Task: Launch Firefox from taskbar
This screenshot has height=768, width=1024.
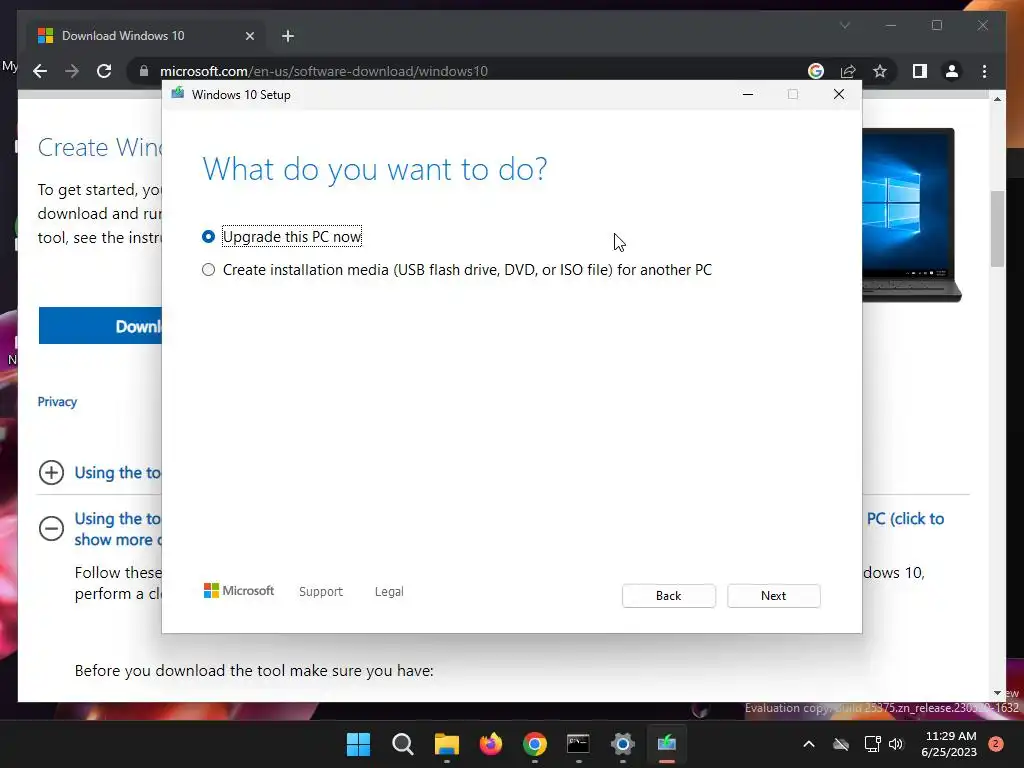Action: (491, 744)
